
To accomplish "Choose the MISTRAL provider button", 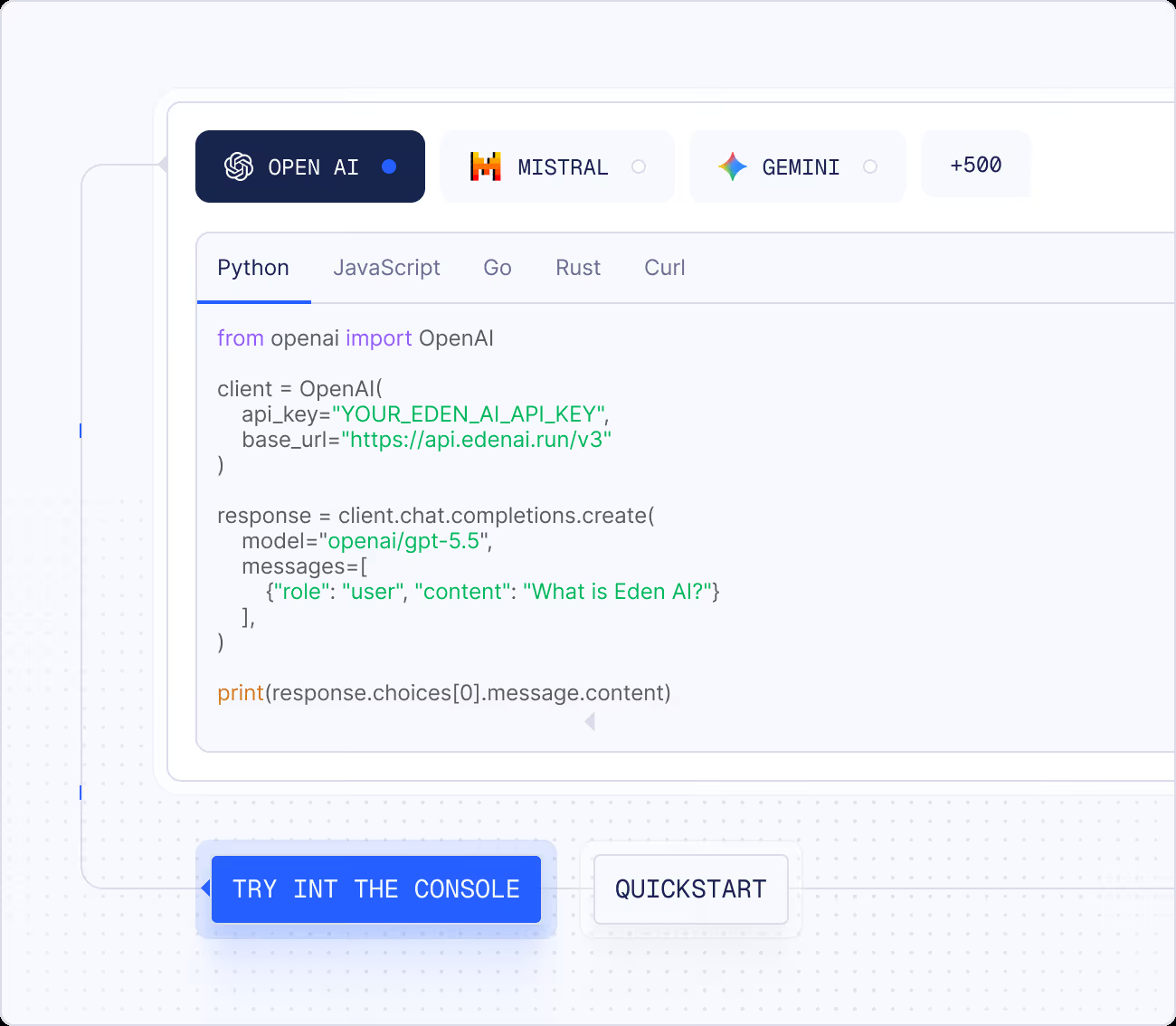I will click(x=557, y=166).
